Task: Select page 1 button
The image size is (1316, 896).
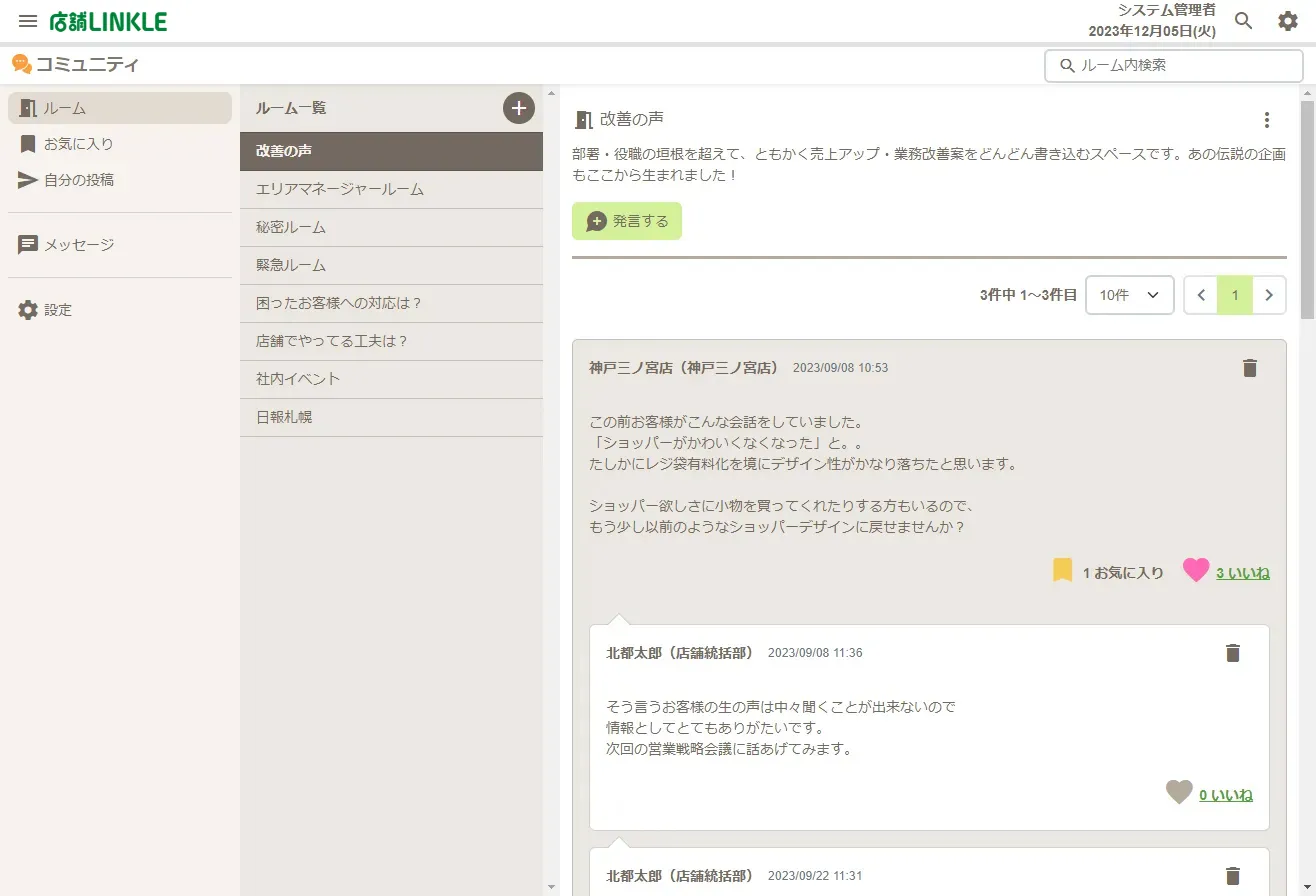Action: coord(1235,295)
